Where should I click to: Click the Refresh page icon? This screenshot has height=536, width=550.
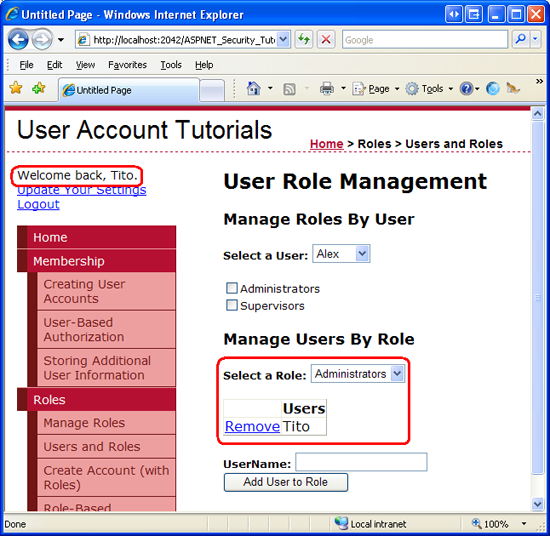pos(304,39)
